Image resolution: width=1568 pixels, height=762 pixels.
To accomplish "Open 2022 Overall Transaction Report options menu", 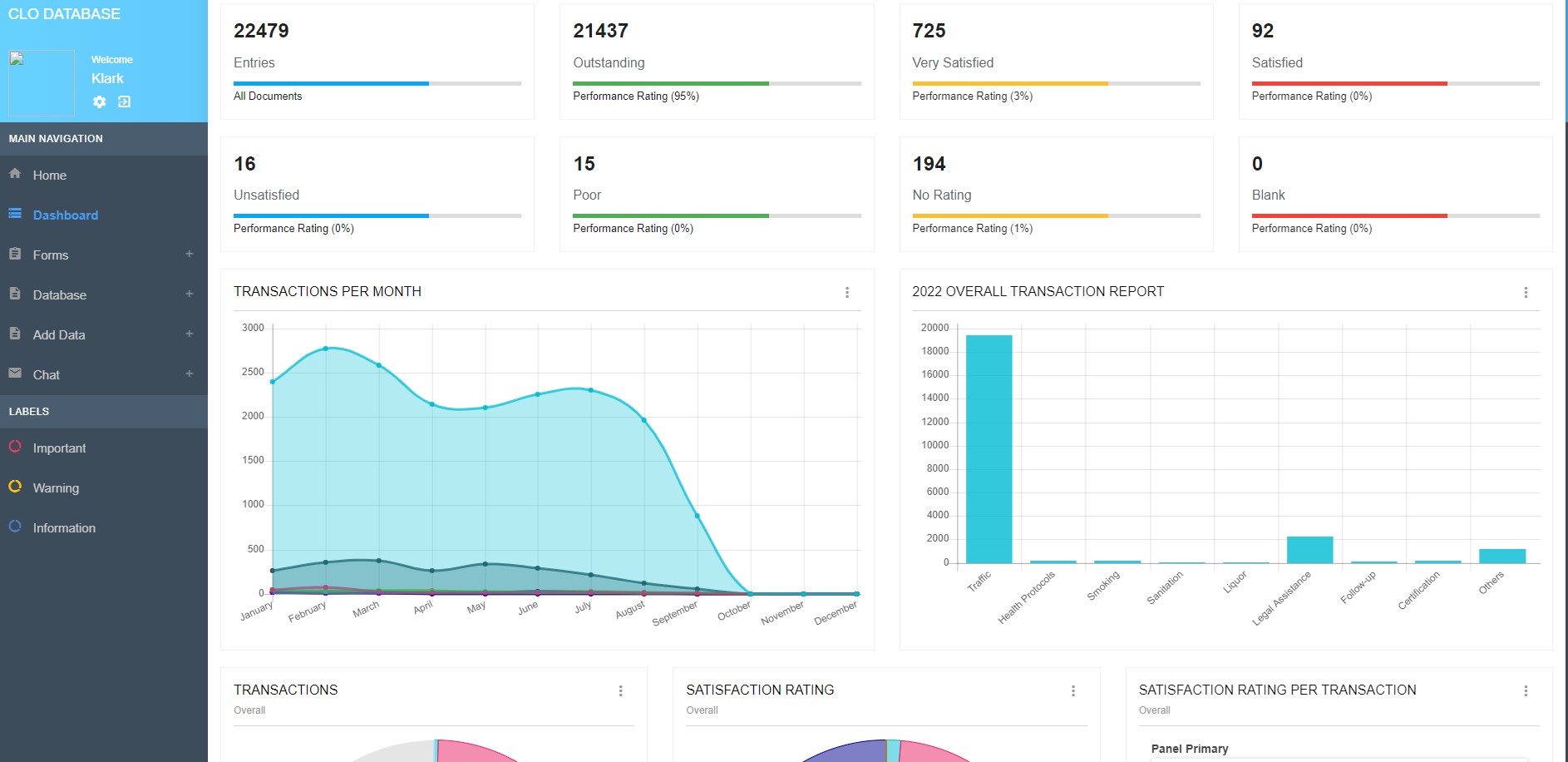I will (x=1526, y=292).
